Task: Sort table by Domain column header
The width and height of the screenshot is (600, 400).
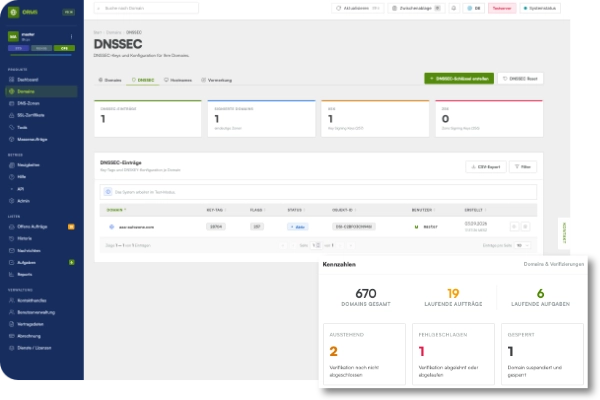Action: (x=116, y=210)
